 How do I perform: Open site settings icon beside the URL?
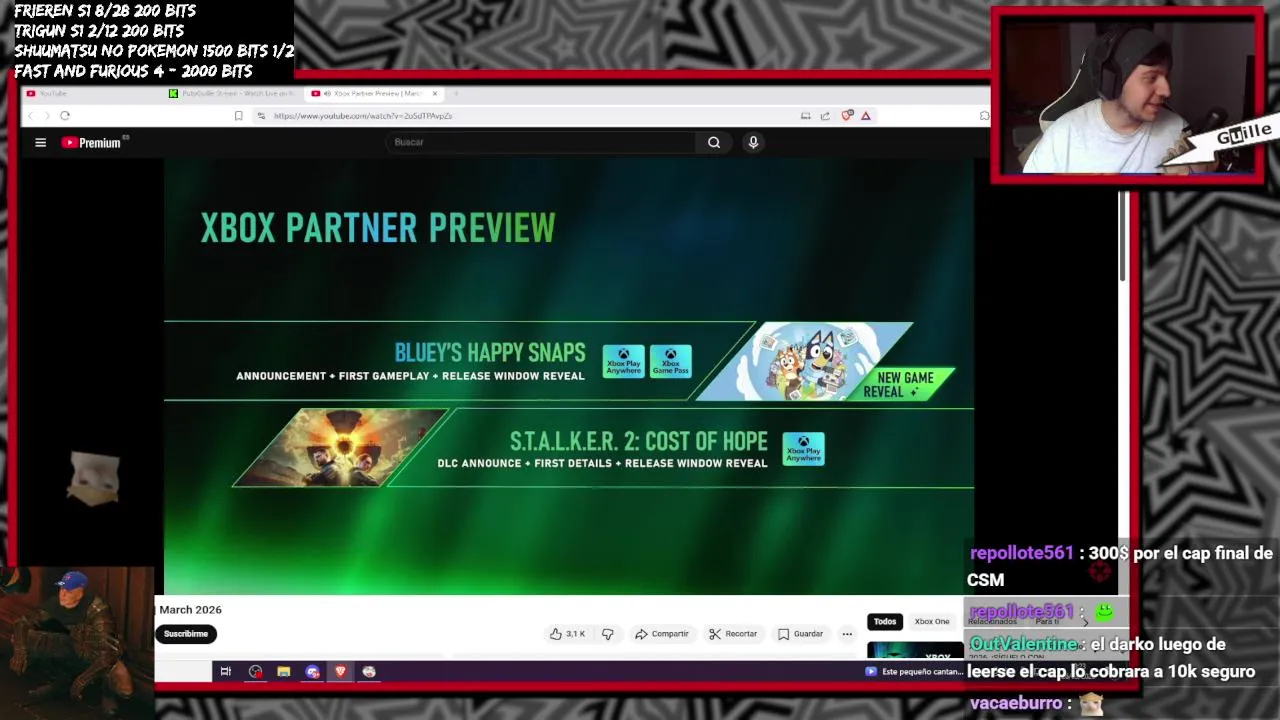tap(261, 116)
